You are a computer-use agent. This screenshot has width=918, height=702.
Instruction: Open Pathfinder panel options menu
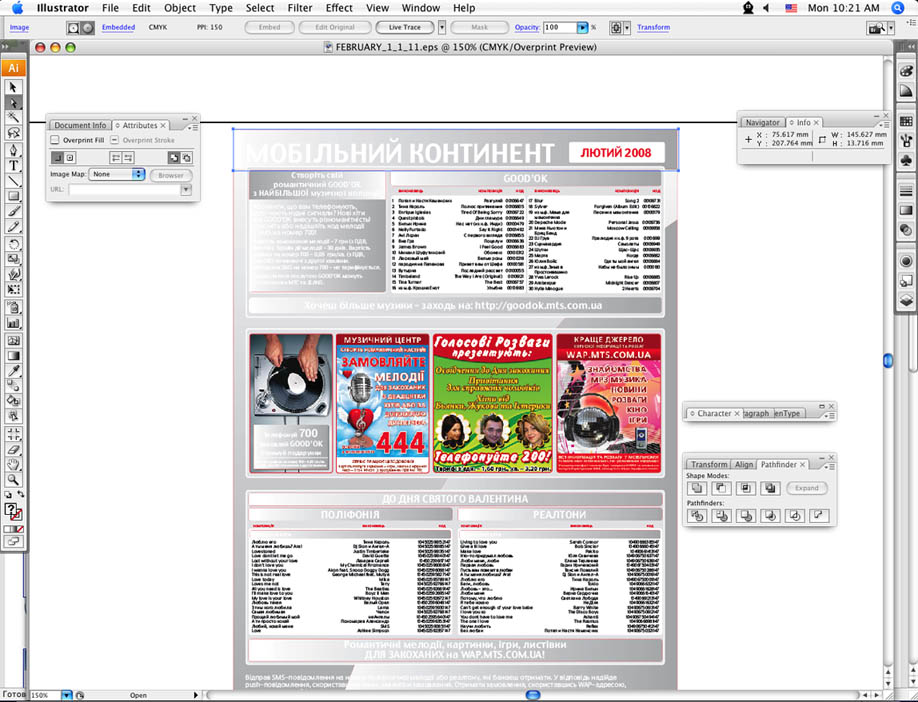coord(830,466)
